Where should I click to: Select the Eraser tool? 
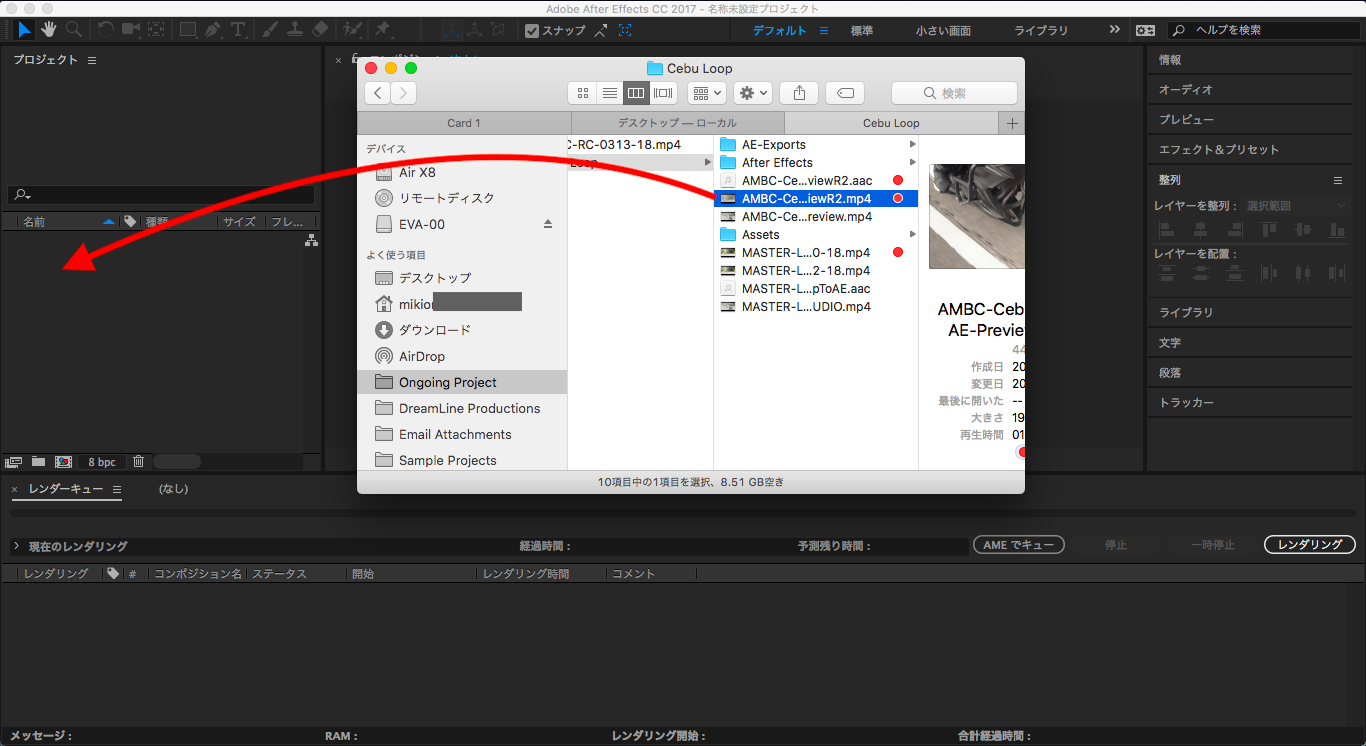pos(320,30)
